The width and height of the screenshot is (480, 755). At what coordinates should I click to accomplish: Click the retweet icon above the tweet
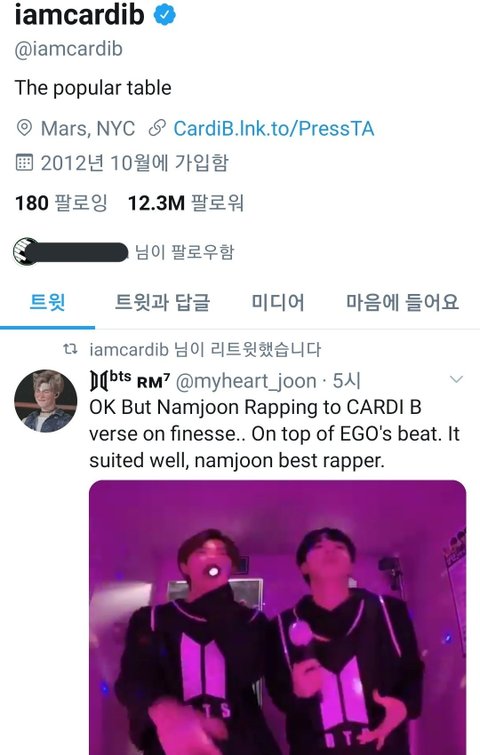tap(70, 349)
